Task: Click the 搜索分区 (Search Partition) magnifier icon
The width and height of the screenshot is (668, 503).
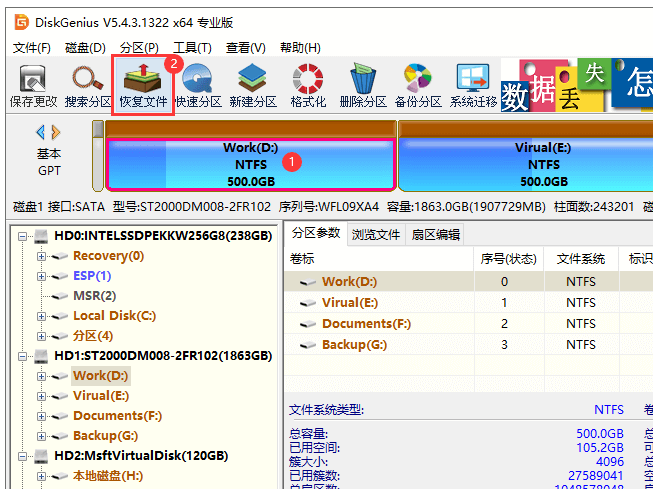Action: 88,83
